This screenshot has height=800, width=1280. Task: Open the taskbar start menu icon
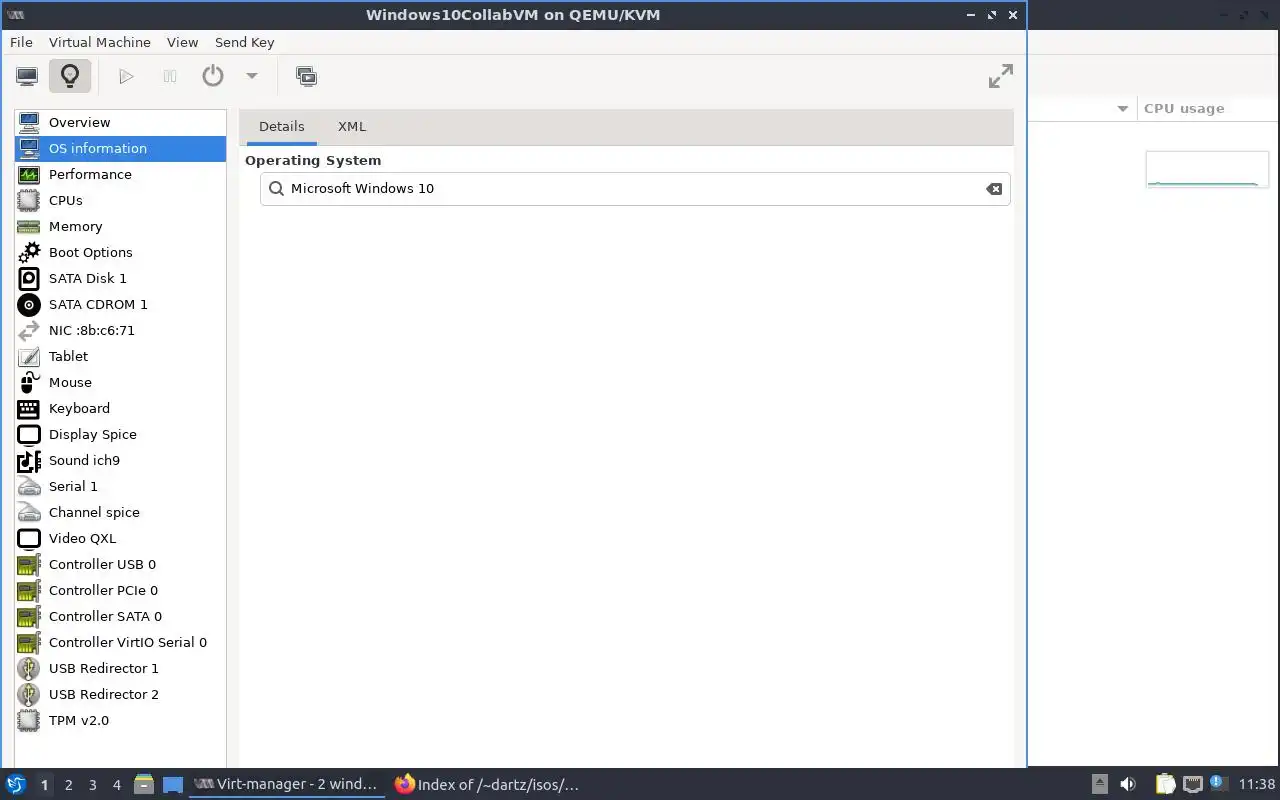(15, 784)
